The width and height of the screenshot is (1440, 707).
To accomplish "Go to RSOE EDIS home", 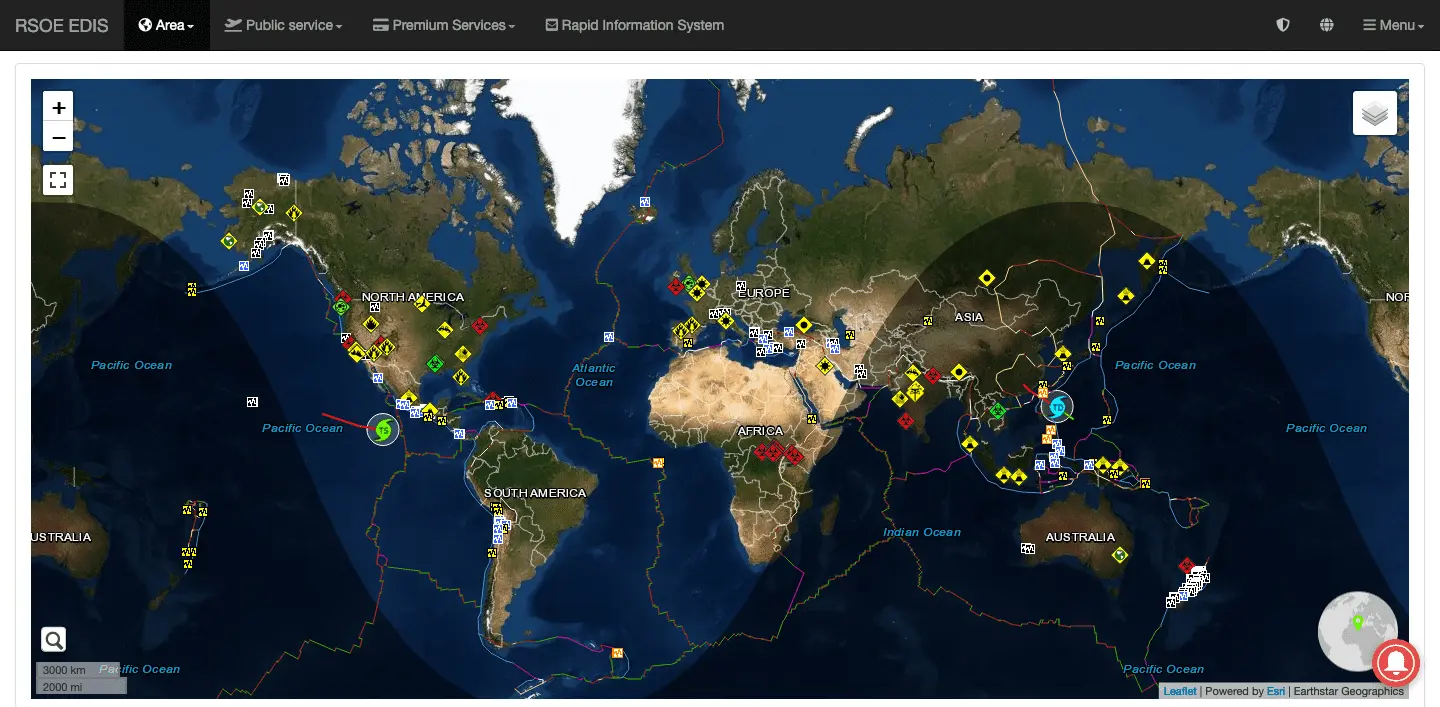I will coord(62,25).
